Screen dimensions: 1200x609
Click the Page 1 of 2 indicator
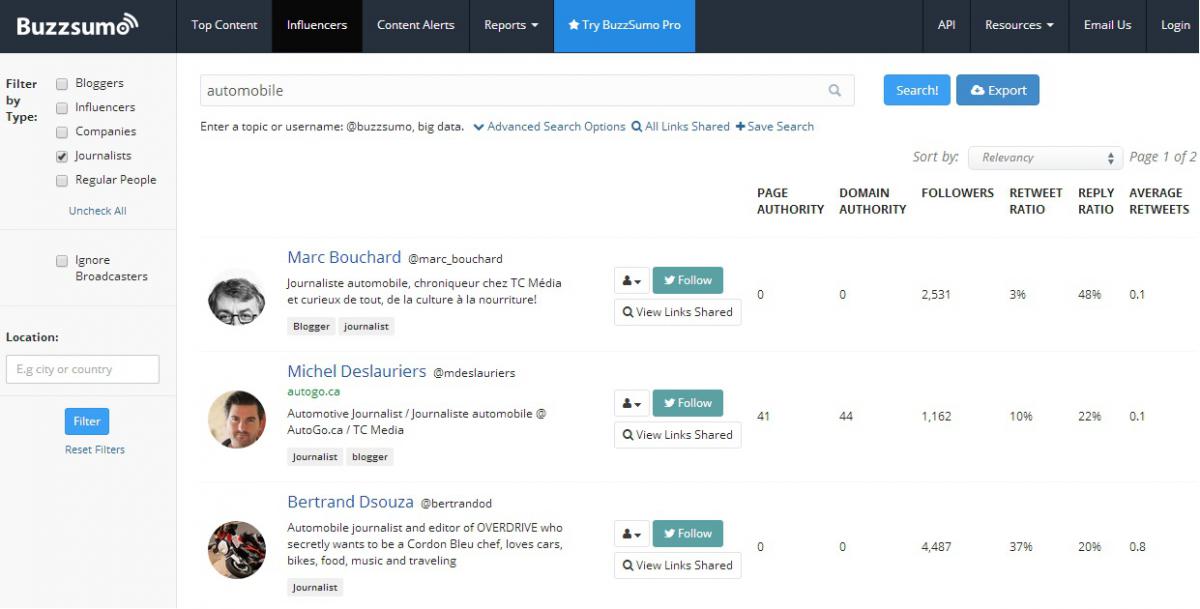pyautogui.click(x=1164, y=157)
